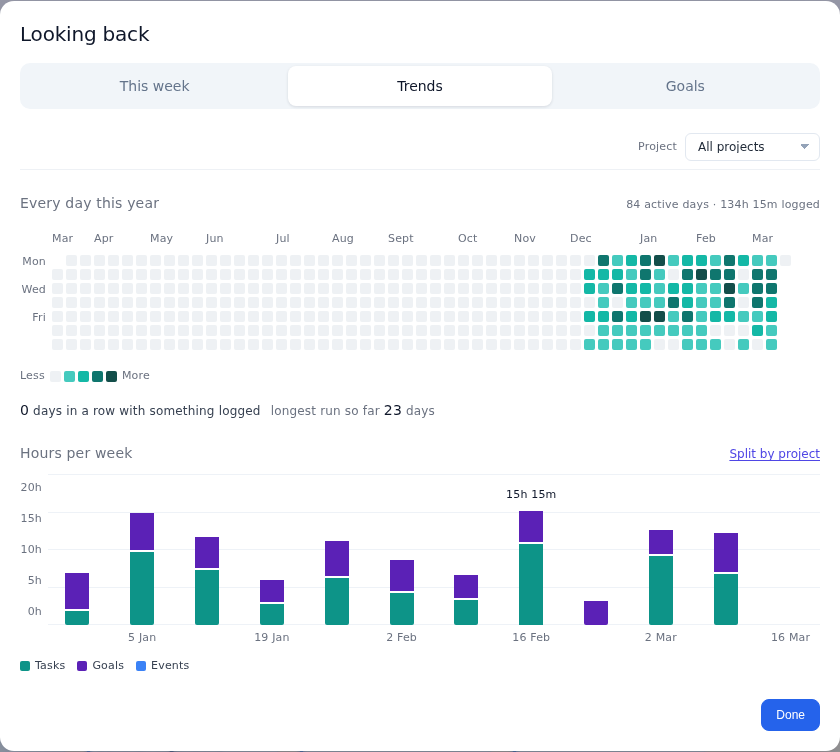Click the 16 Feb weekly bar's purple Goals segment

click(x=531, y=527)
